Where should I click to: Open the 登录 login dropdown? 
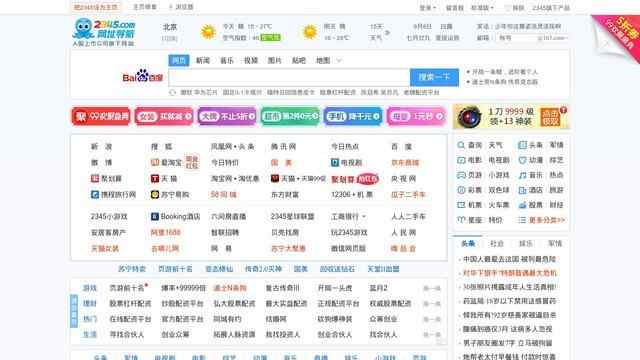click(428, 8)
